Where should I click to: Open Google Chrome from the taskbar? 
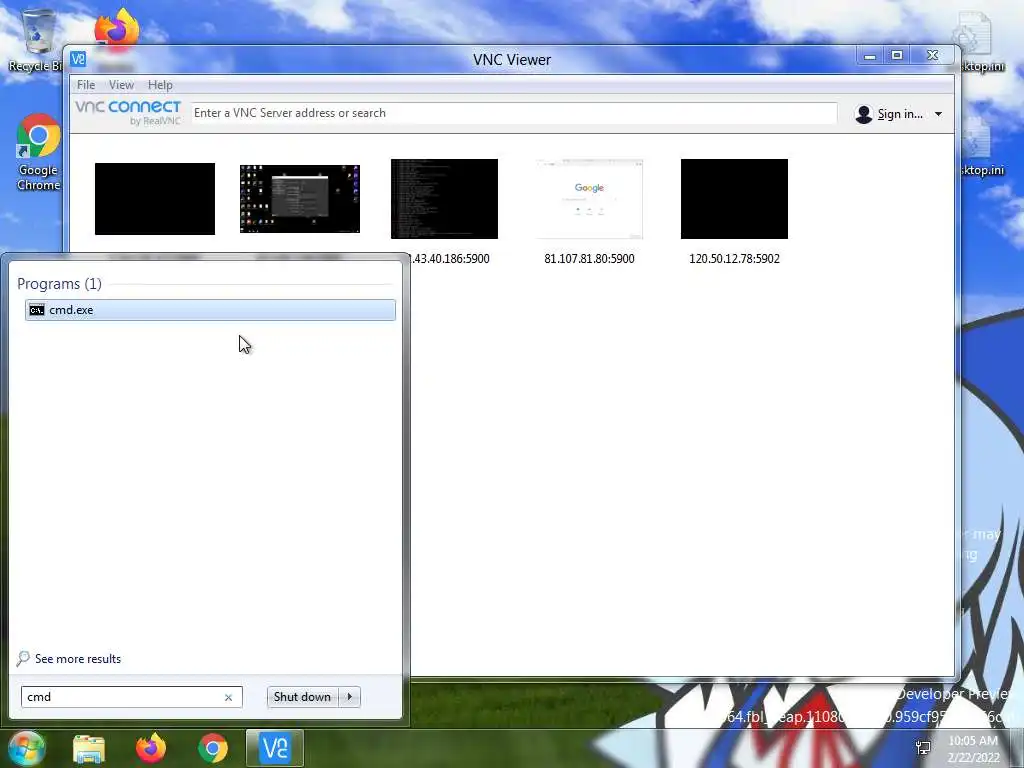coord(213,748)
